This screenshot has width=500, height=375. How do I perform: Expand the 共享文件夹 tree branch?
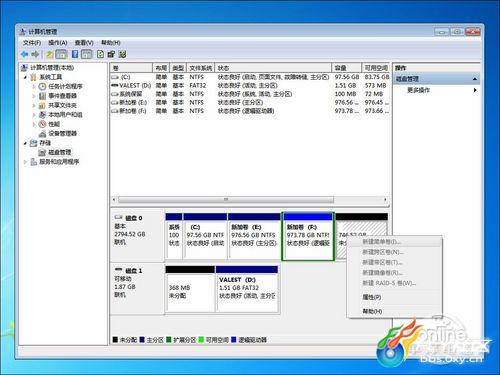[x=34, y=105]
